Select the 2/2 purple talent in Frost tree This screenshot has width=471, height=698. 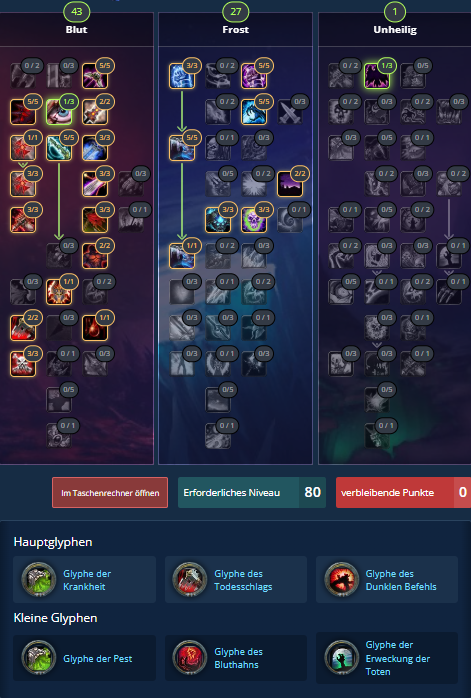pos(290,184)
